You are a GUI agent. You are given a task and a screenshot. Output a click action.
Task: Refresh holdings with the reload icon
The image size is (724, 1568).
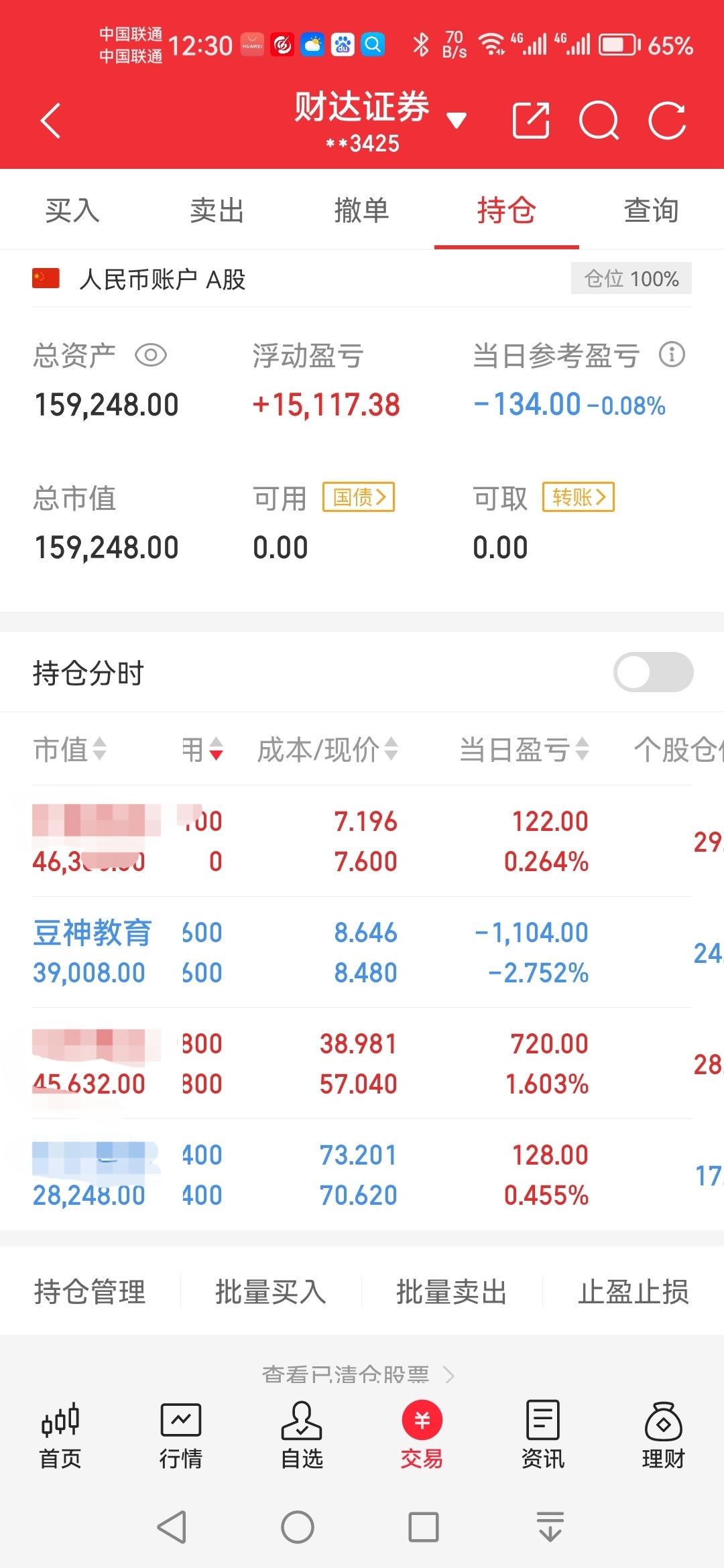667,121
